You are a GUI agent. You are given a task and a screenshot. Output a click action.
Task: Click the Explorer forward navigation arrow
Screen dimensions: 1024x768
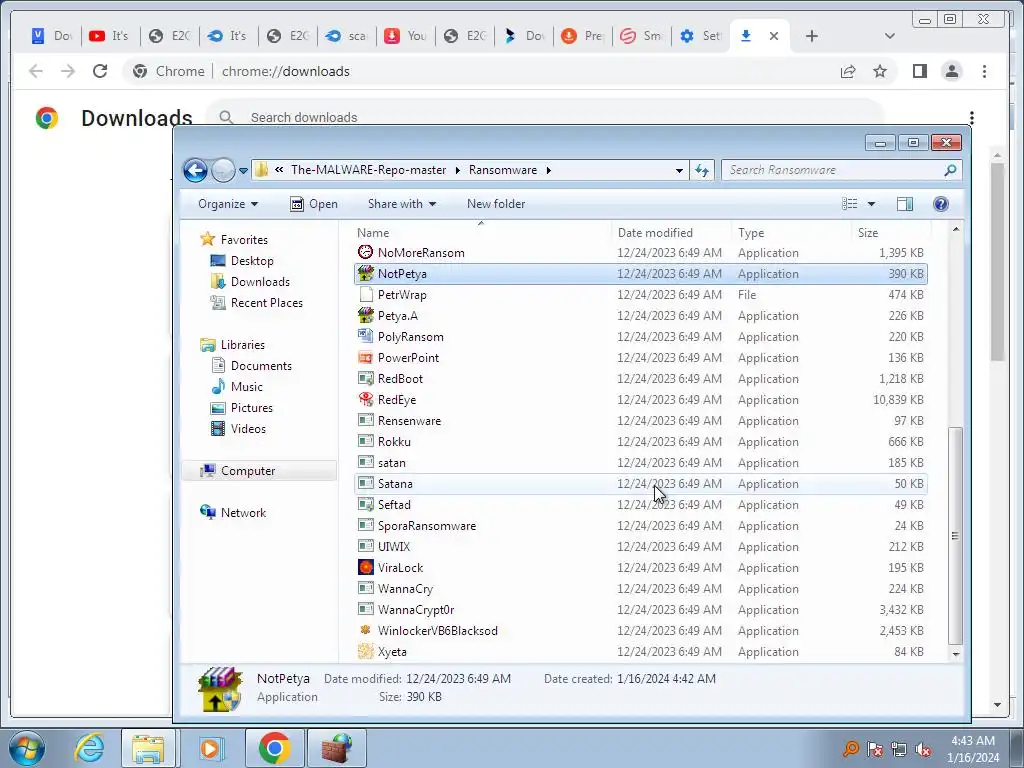click(223, 170)
